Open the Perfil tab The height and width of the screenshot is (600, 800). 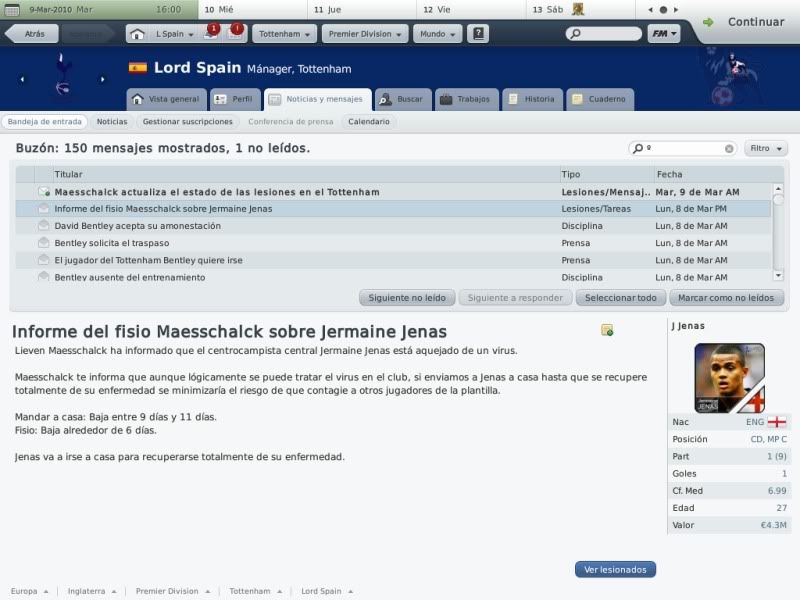click(x=235, y=99)
